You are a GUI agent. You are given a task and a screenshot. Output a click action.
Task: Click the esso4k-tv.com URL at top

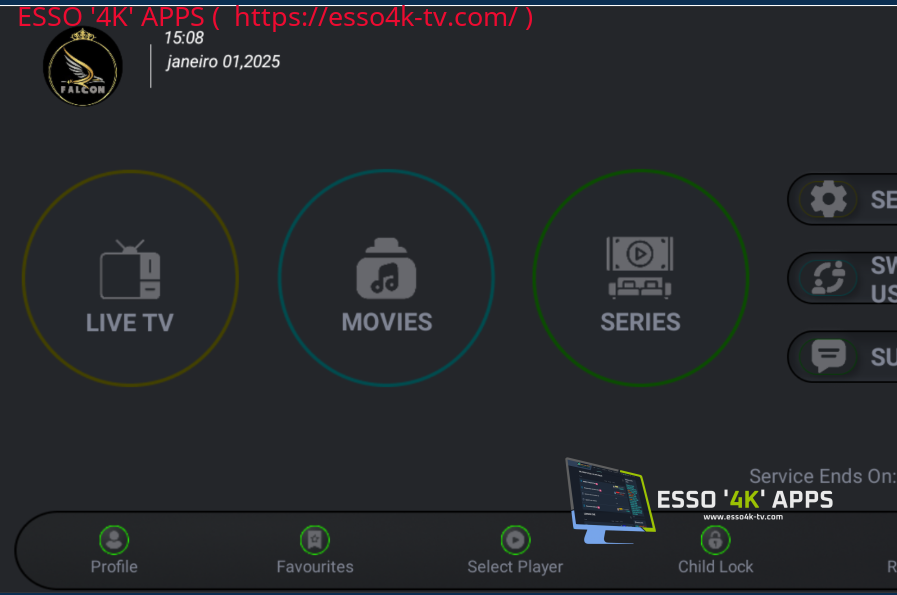(376, 17)
